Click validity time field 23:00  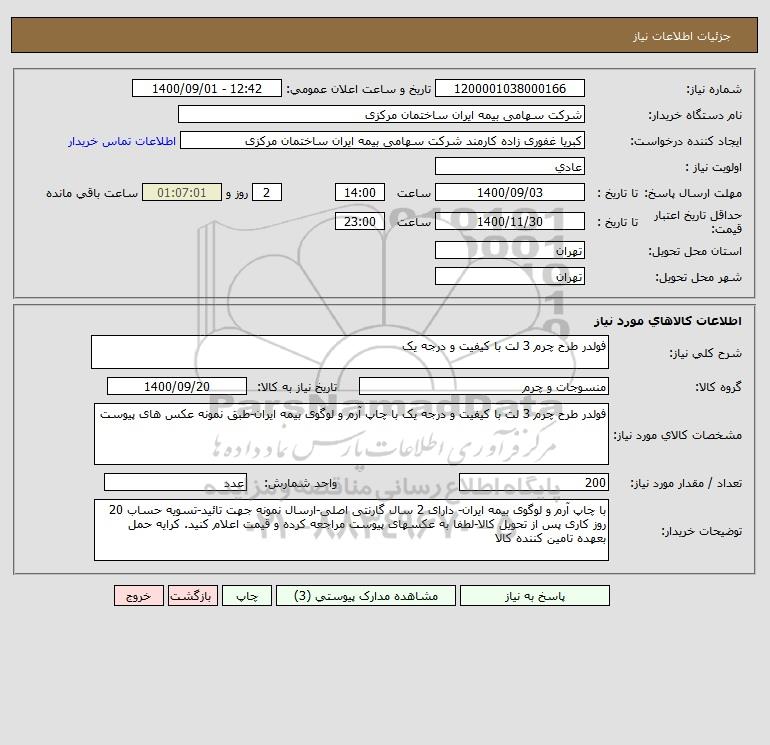click(359, 221)
